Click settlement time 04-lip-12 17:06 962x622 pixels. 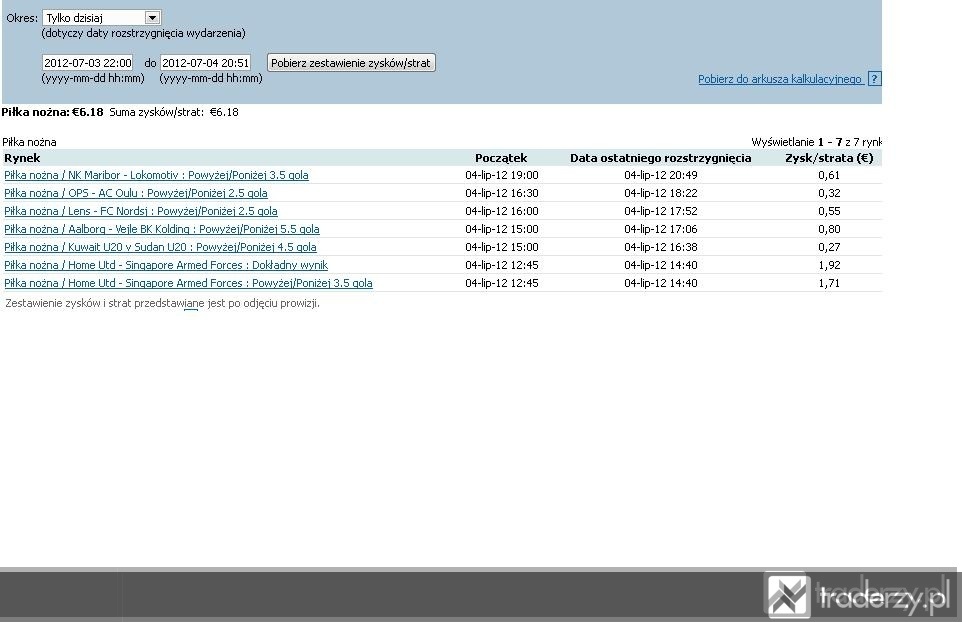[x=661, y=229]
